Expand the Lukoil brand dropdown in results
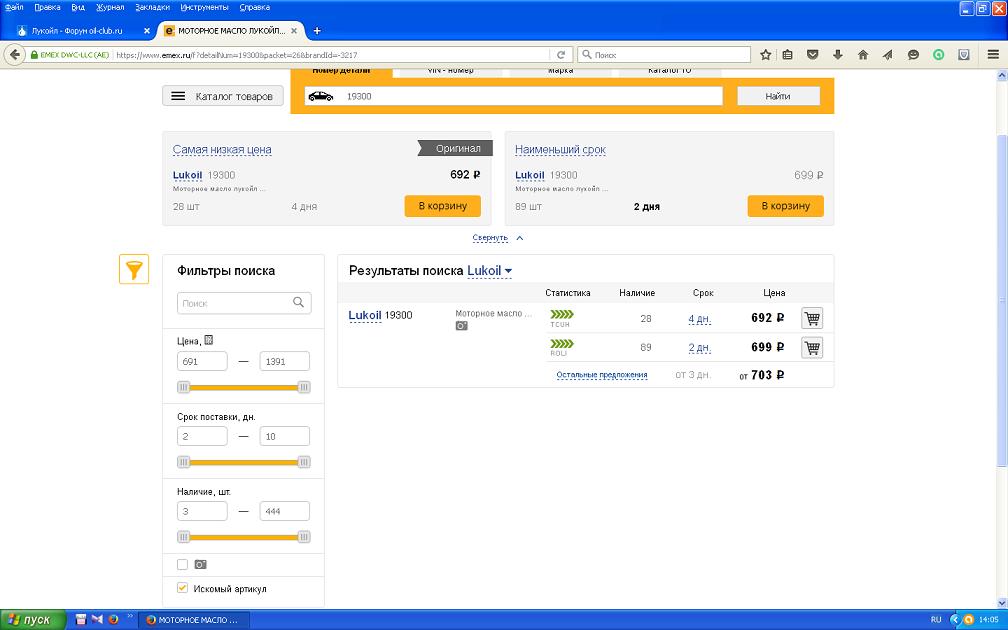The height and width of the screenshot is (630, 1008). [489, 271]
